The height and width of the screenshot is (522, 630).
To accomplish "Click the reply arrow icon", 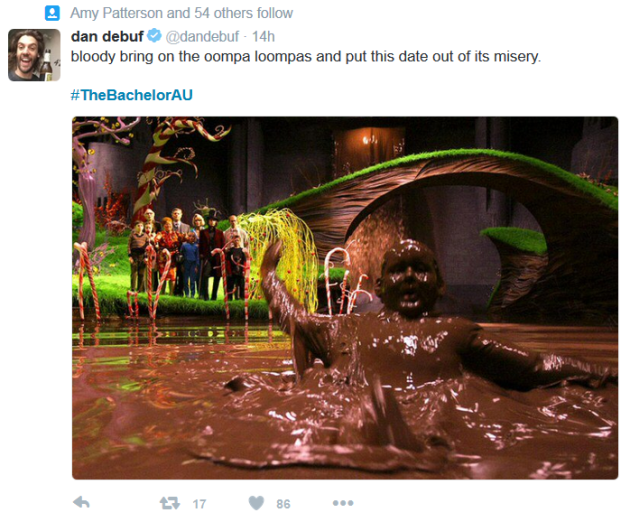I will pyautogui.click(x=82, y=502).
